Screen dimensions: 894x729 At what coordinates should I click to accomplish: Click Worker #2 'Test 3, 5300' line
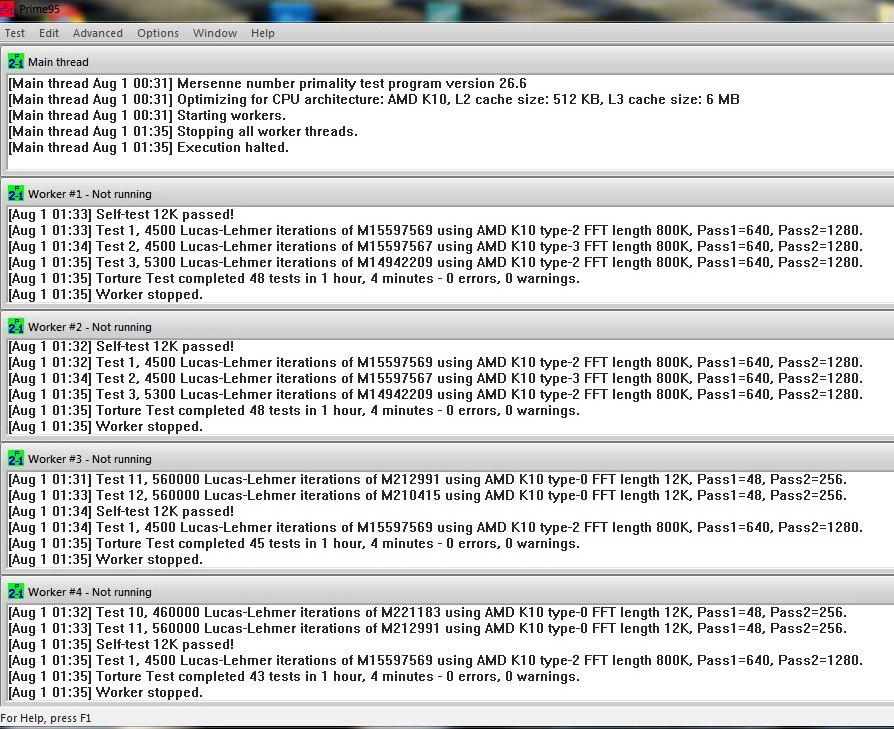pyautogui.click(x=436, y=394)
